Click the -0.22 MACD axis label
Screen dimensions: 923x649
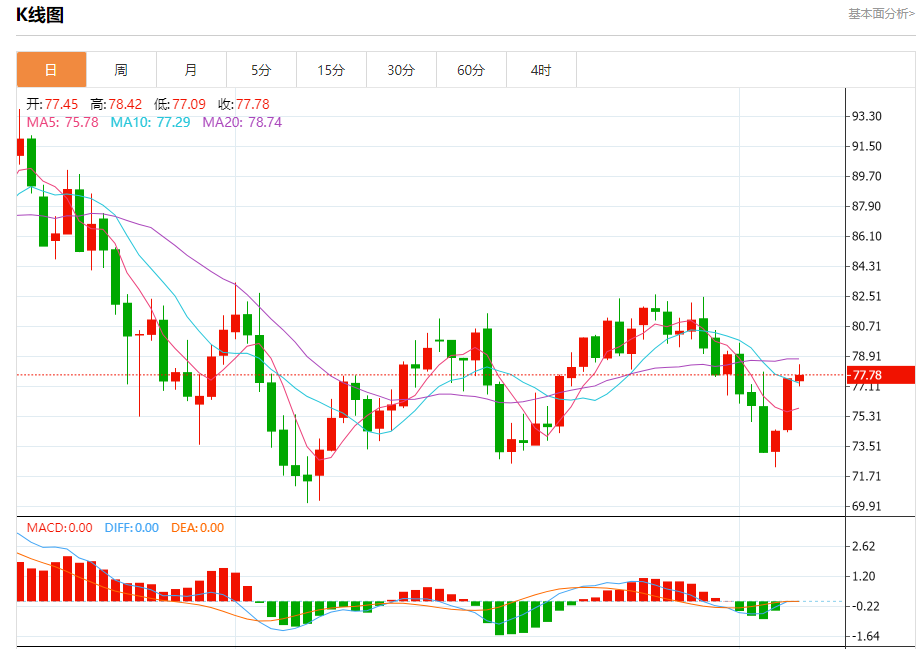865,606
